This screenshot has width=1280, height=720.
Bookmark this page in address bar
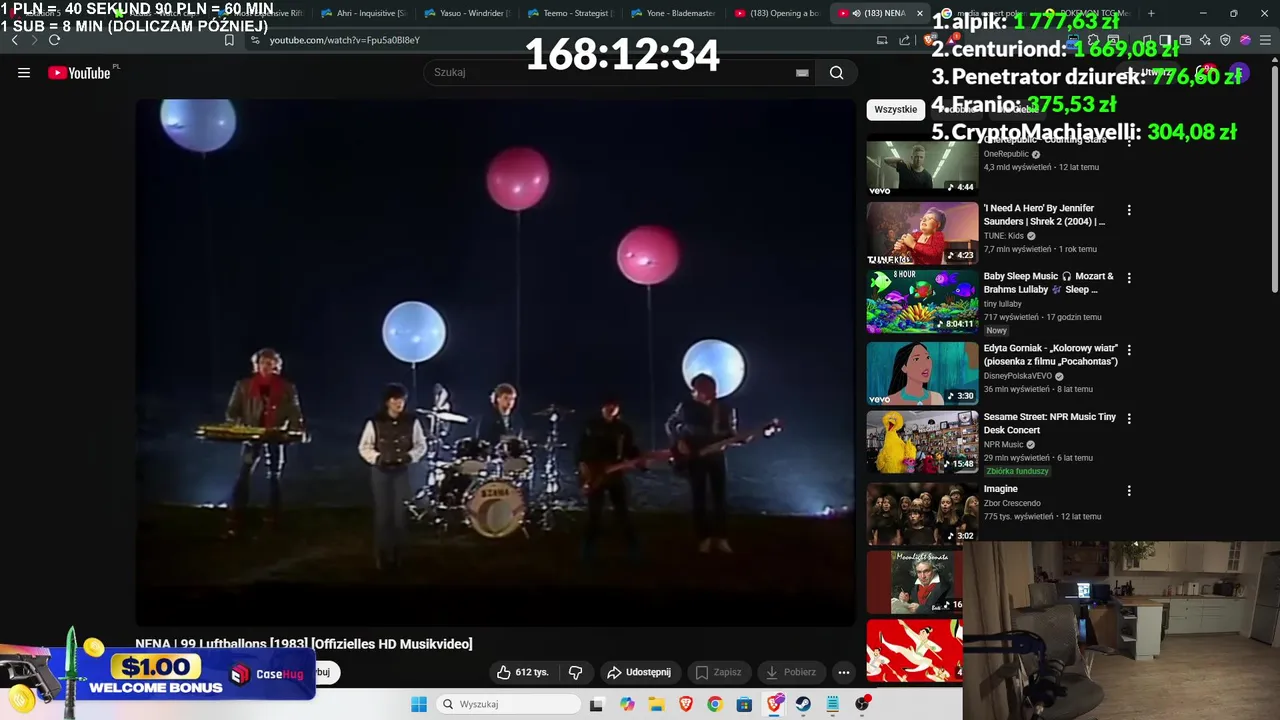pos(229,40)
